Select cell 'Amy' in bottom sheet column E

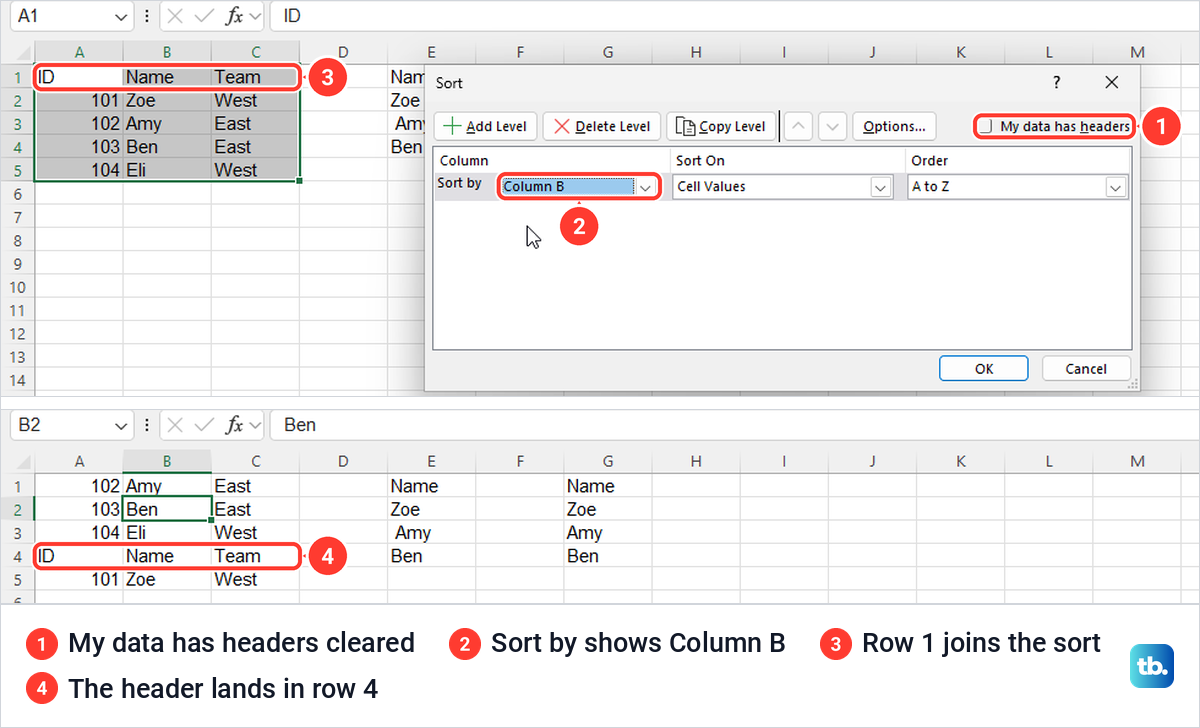tap(431, 532)
